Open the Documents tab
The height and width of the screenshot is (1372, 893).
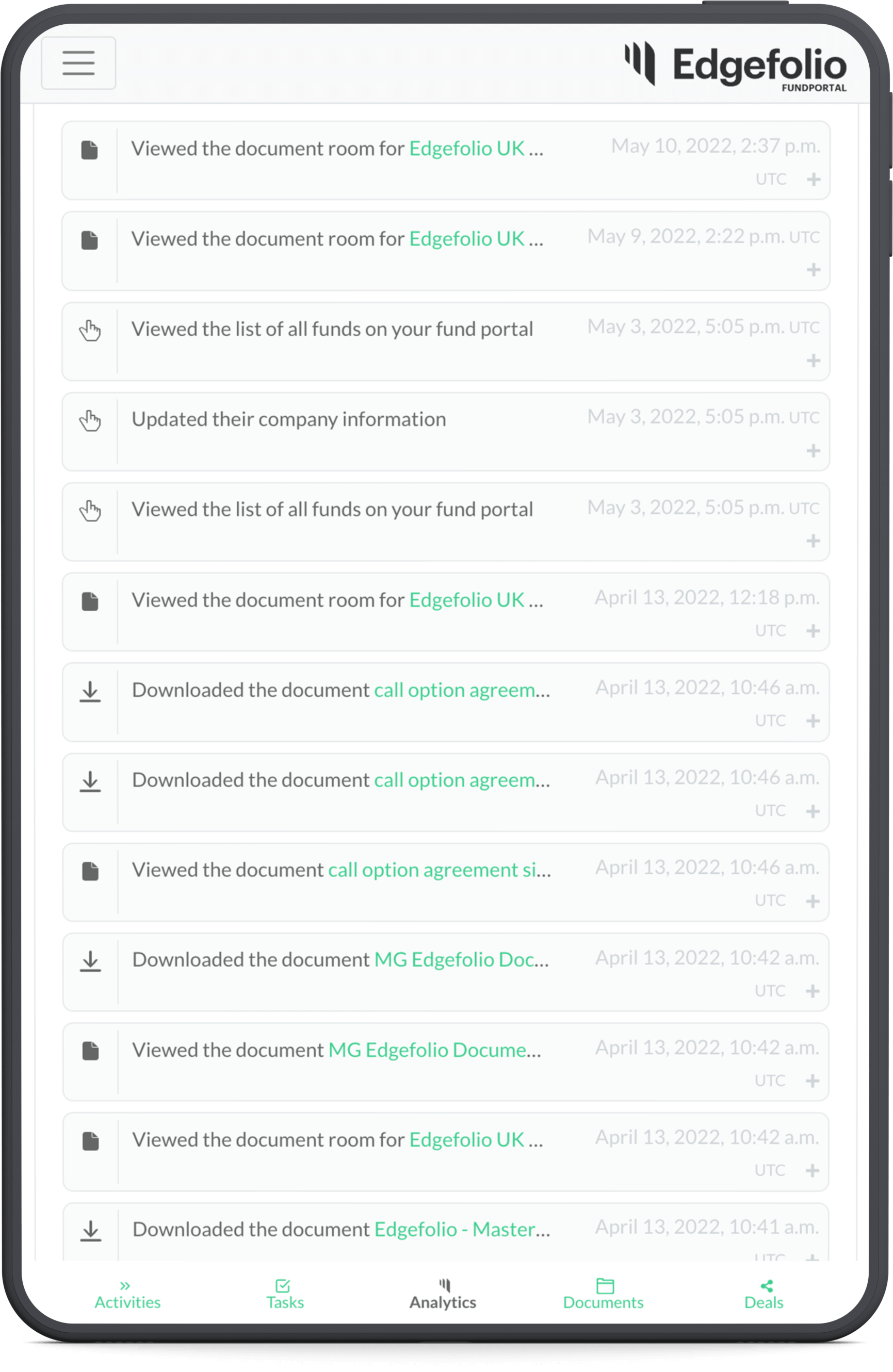[x=603, y=1295]
